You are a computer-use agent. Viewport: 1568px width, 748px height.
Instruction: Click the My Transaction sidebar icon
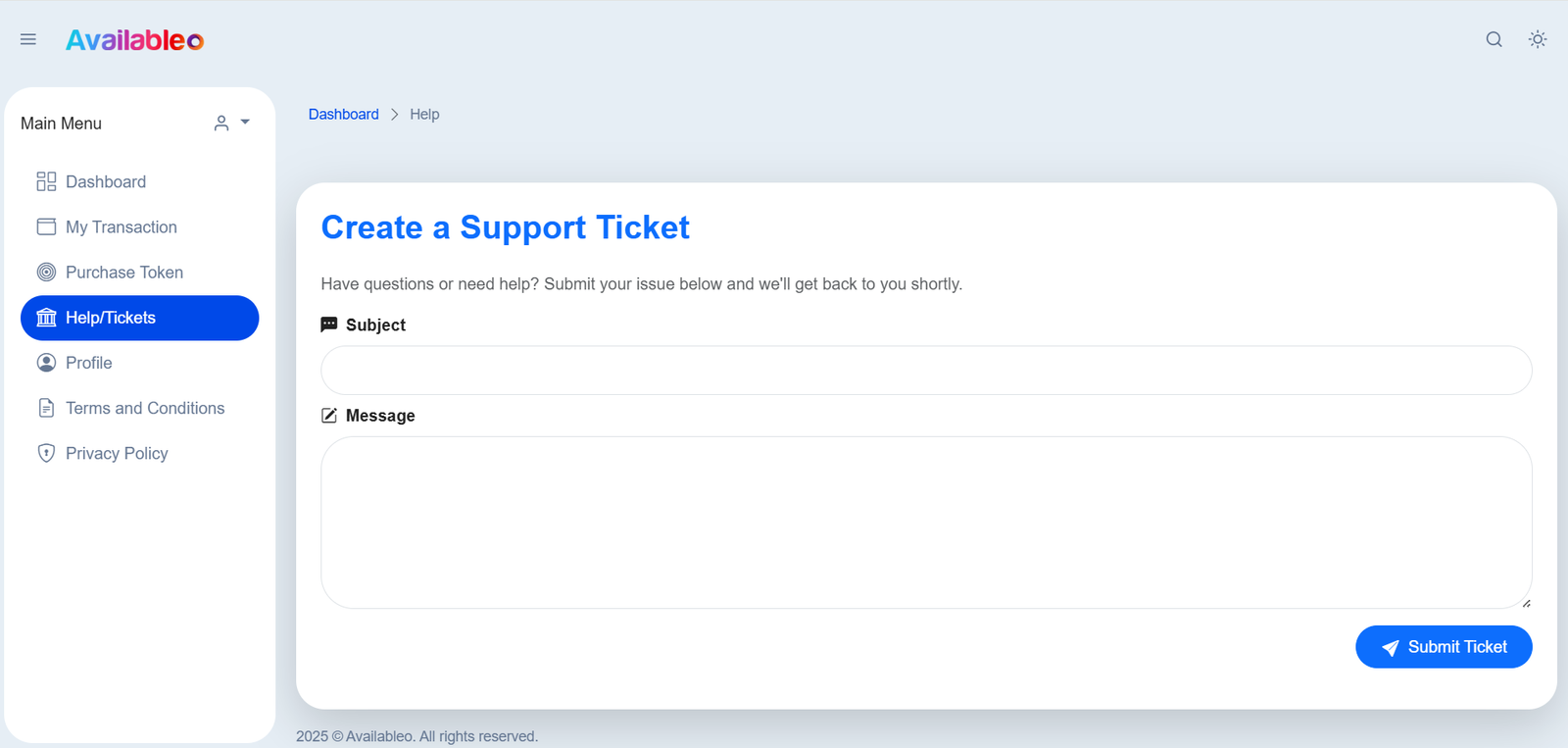[x=46, y=226]
